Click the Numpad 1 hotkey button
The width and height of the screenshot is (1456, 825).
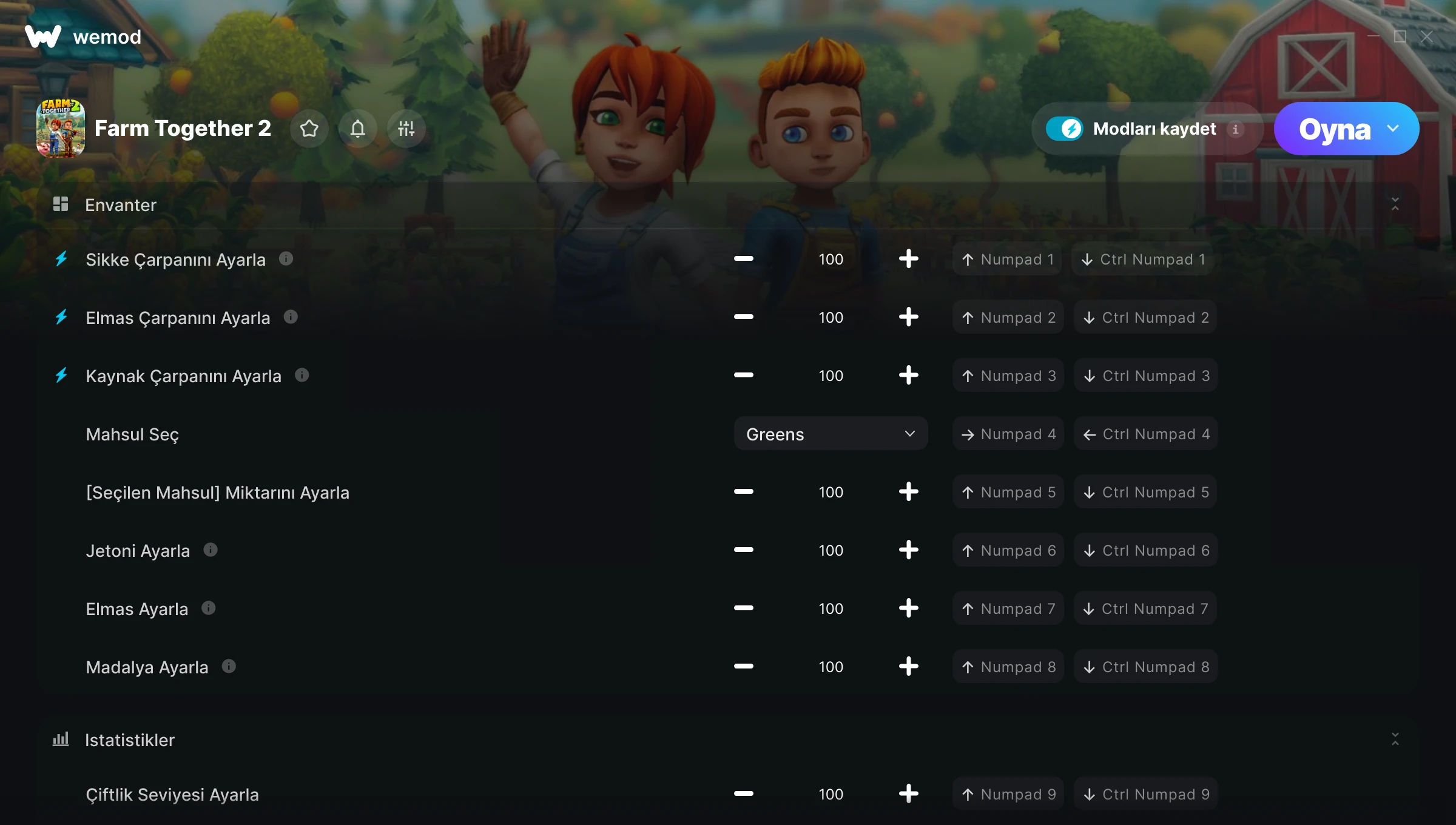click(x=1007, y=259)
